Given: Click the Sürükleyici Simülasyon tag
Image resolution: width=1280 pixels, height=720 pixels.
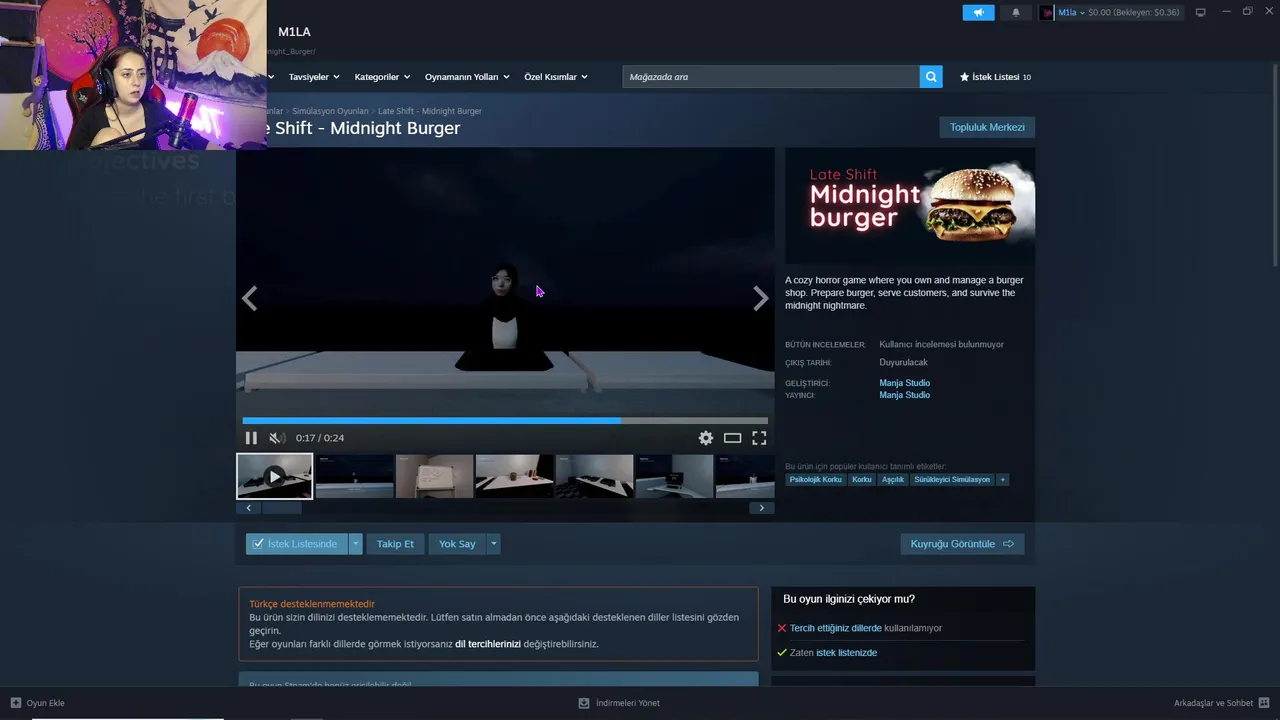Looking at the screenshot, I should point(951,480).
